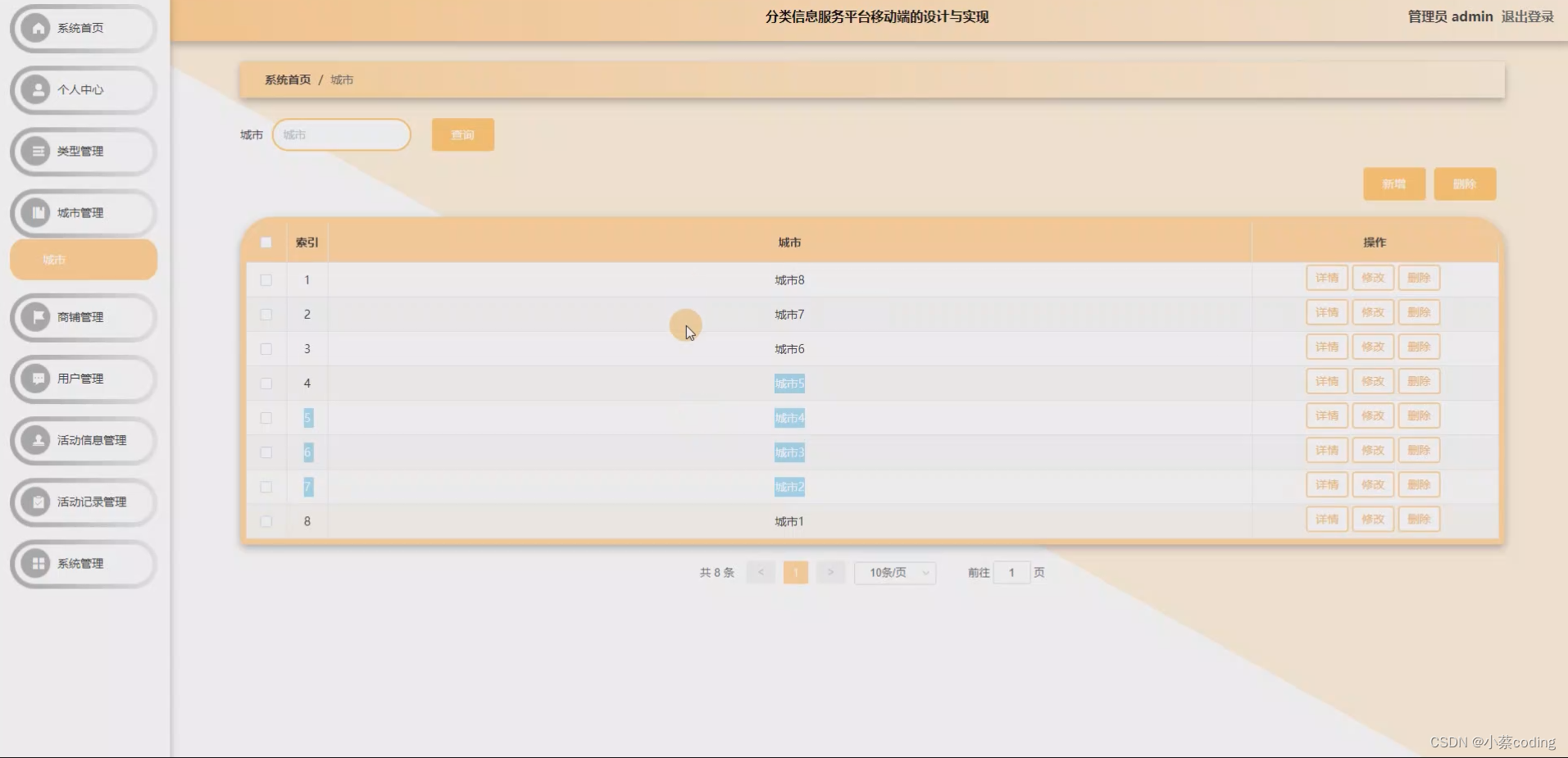The width and height of the screenshot is (1568, 758).
Task: Click the chat icon beside 用户管理
Action: point(36,378)
